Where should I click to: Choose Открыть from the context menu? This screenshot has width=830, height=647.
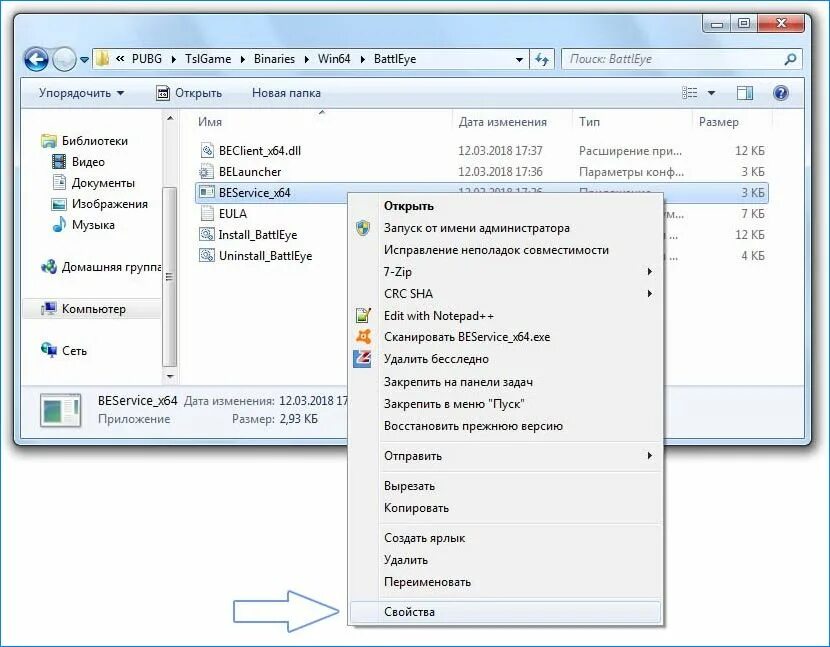click(505, 206)
